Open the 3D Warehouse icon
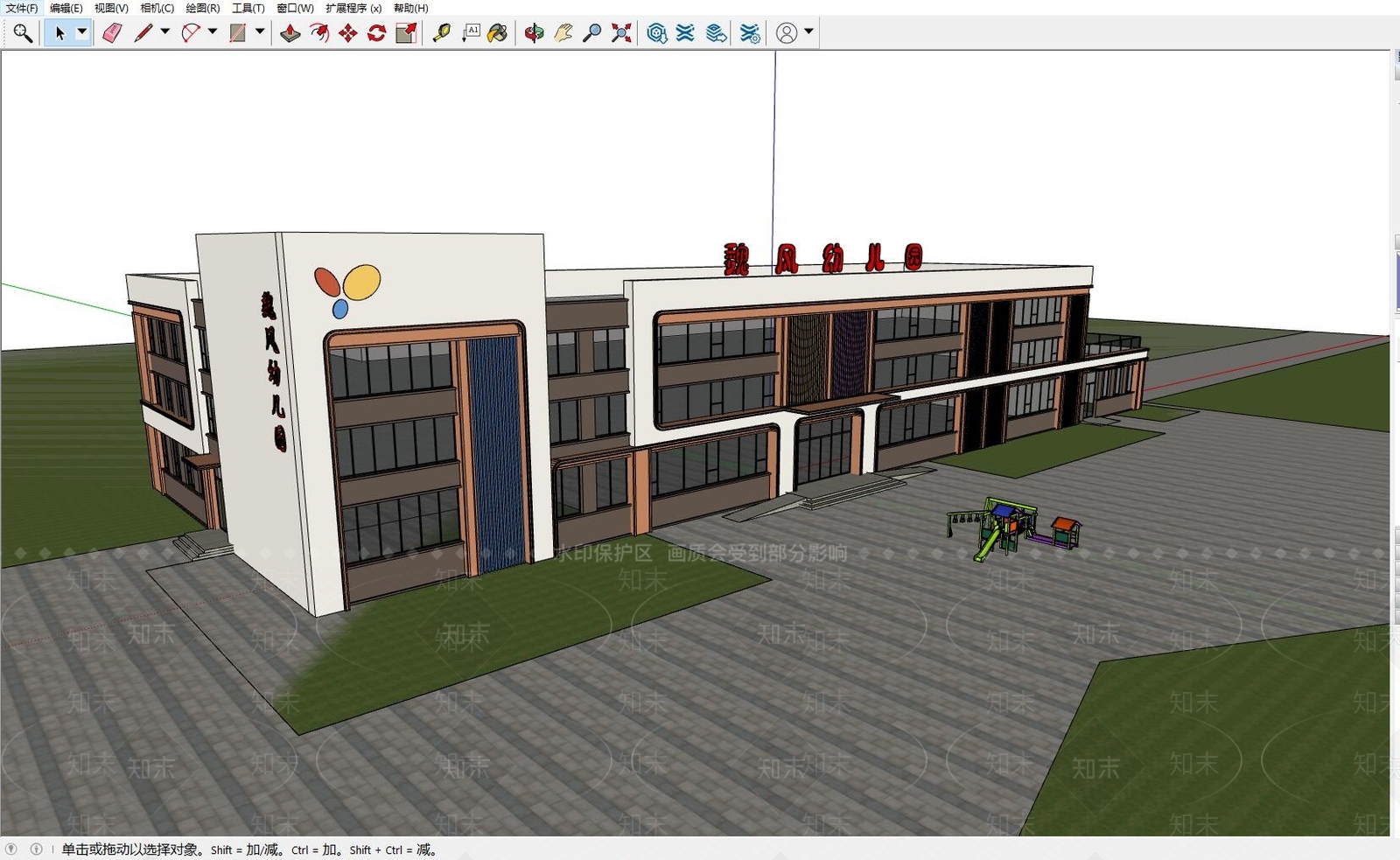Viewport: 1400px width, 860px height. [x=657, y=33]
